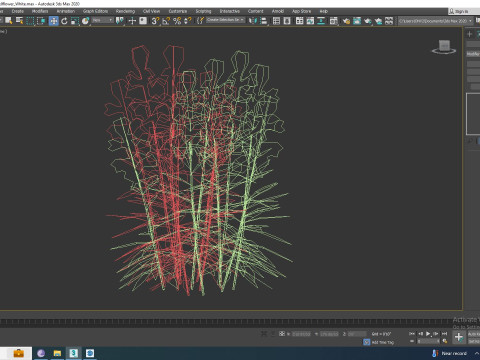The height and width of the screenshot is (360, 480).
Task: Open the Time Configuration icon
Action: tap(445, 341)
